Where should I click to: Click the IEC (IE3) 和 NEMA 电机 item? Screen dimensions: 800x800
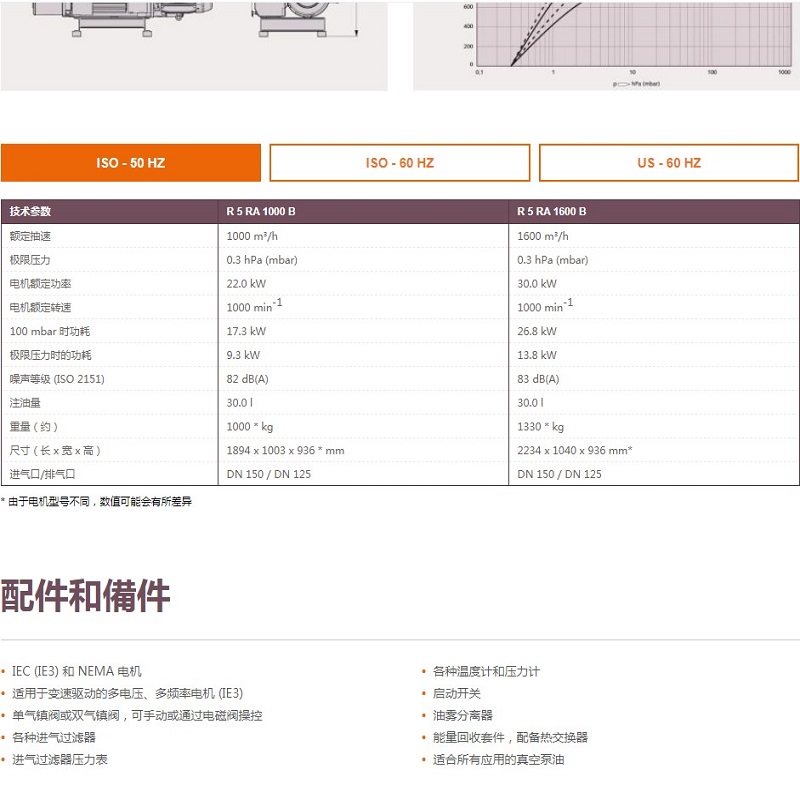point(77,671)
